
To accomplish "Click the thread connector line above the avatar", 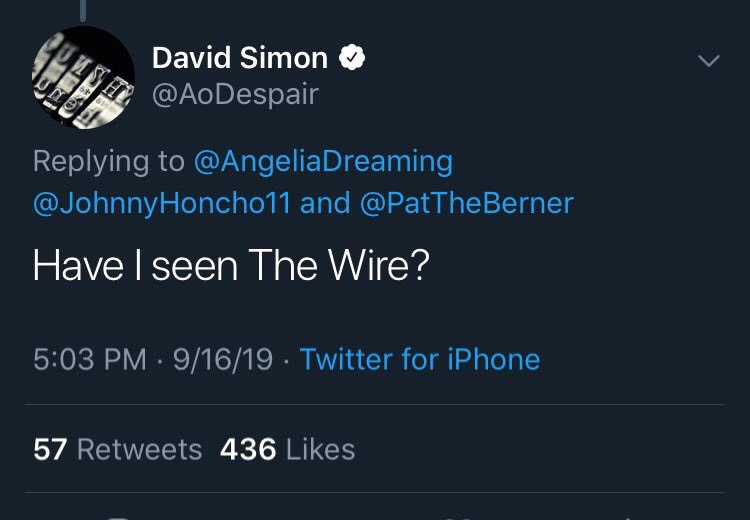I will (83, 8).
